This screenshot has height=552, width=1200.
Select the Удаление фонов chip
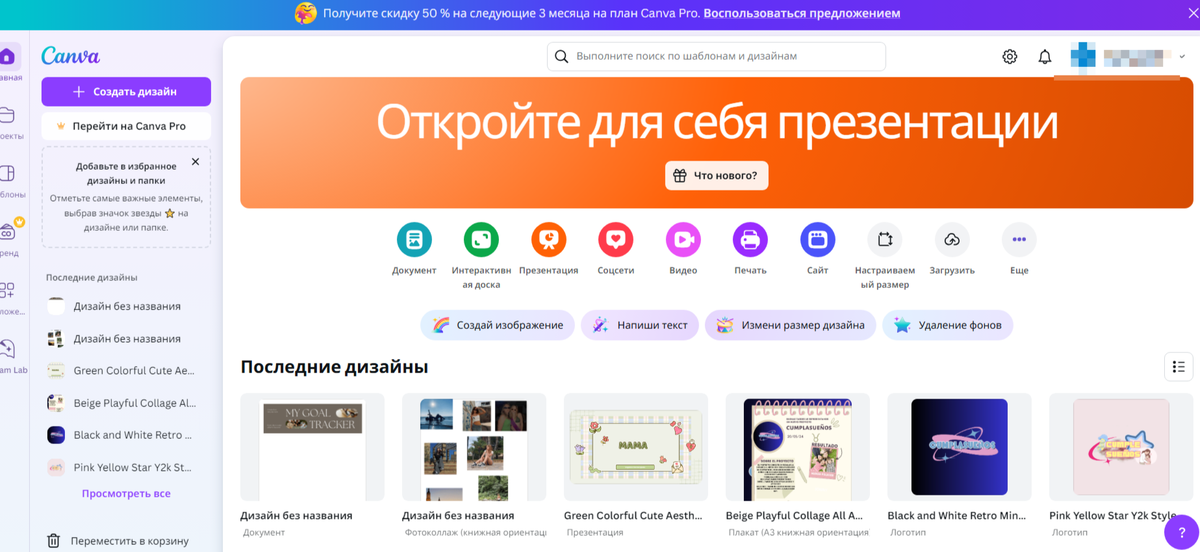click(x=948, y=325)
